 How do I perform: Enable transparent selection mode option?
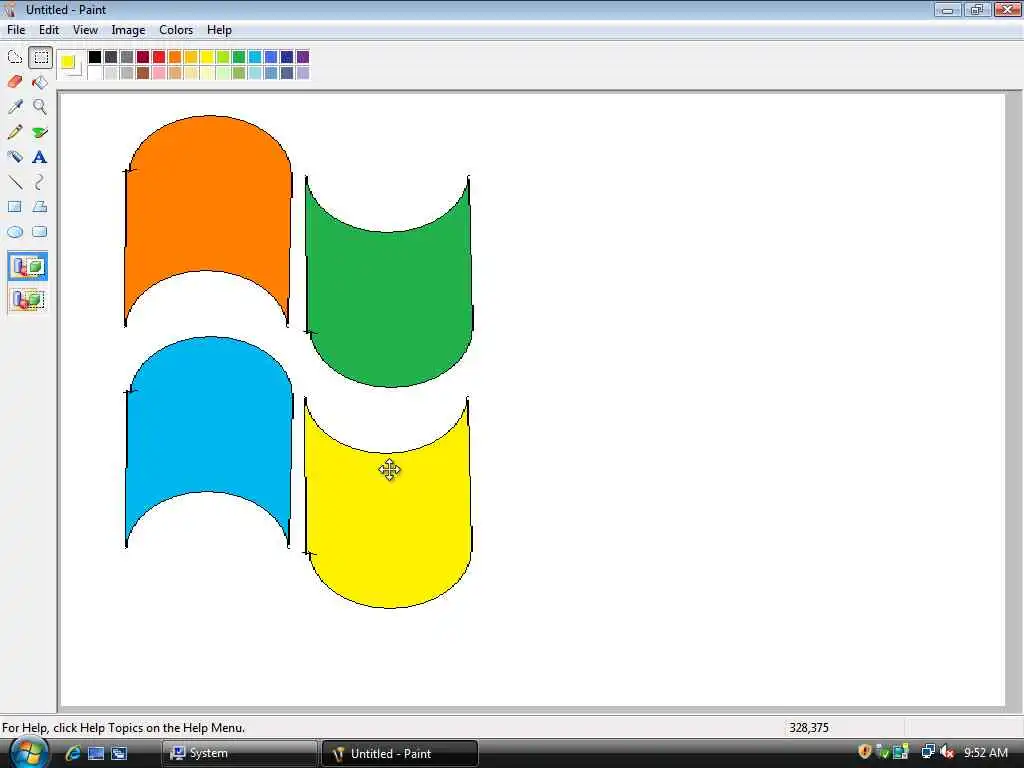pos(27,300)
